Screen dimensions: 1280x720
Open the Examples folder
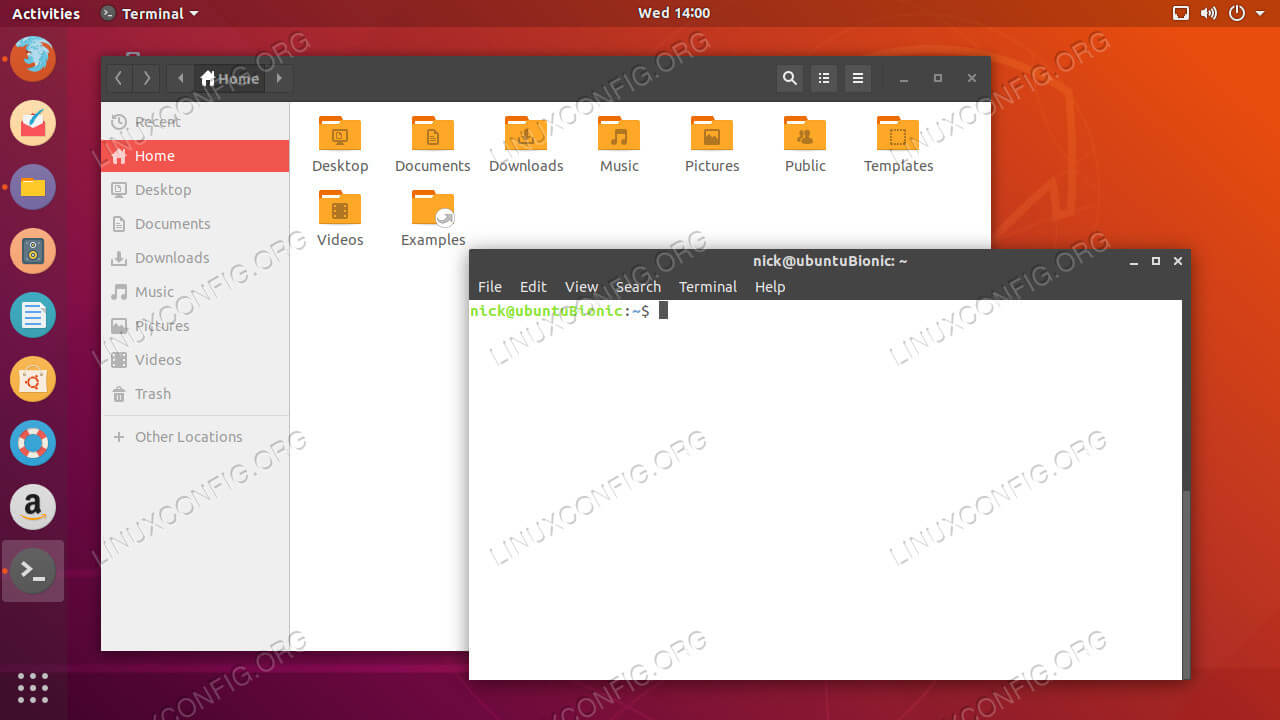point(432,213)
